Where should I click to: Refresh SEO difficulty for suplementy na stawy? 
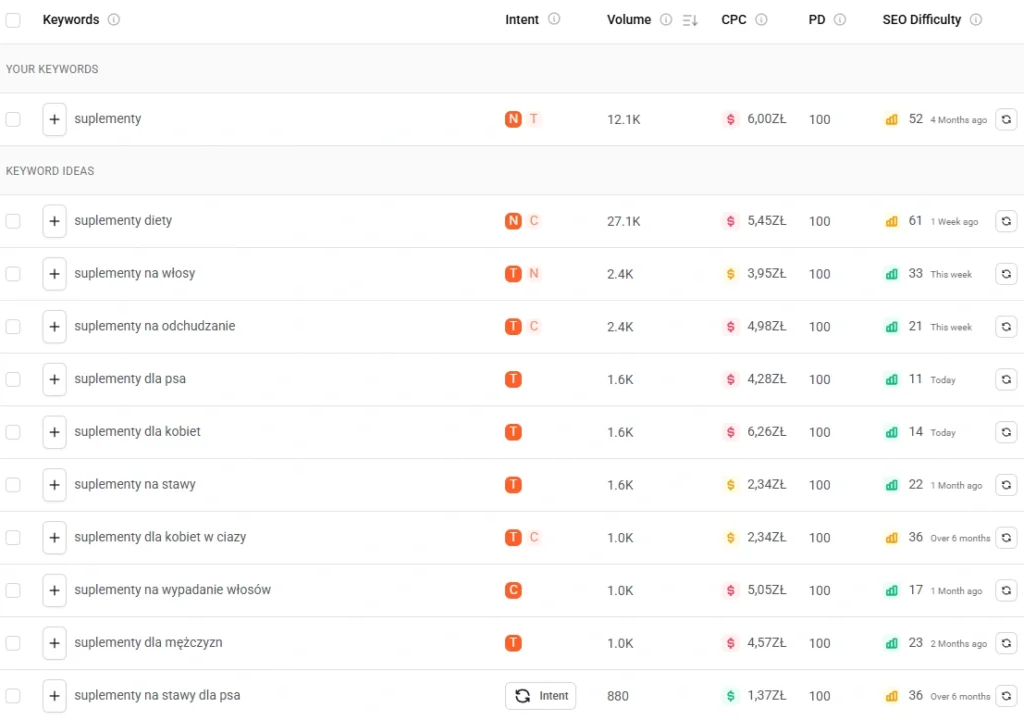point(1006,485)
